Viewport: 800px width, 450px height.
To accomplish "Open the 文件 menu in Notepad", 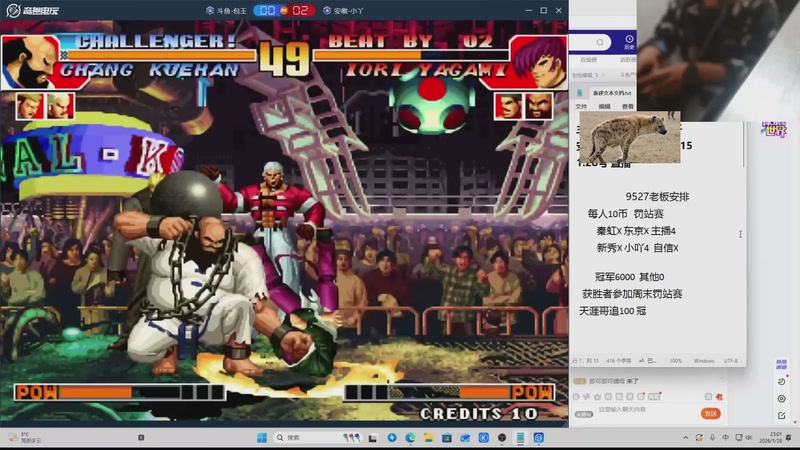I will point(581,106).
